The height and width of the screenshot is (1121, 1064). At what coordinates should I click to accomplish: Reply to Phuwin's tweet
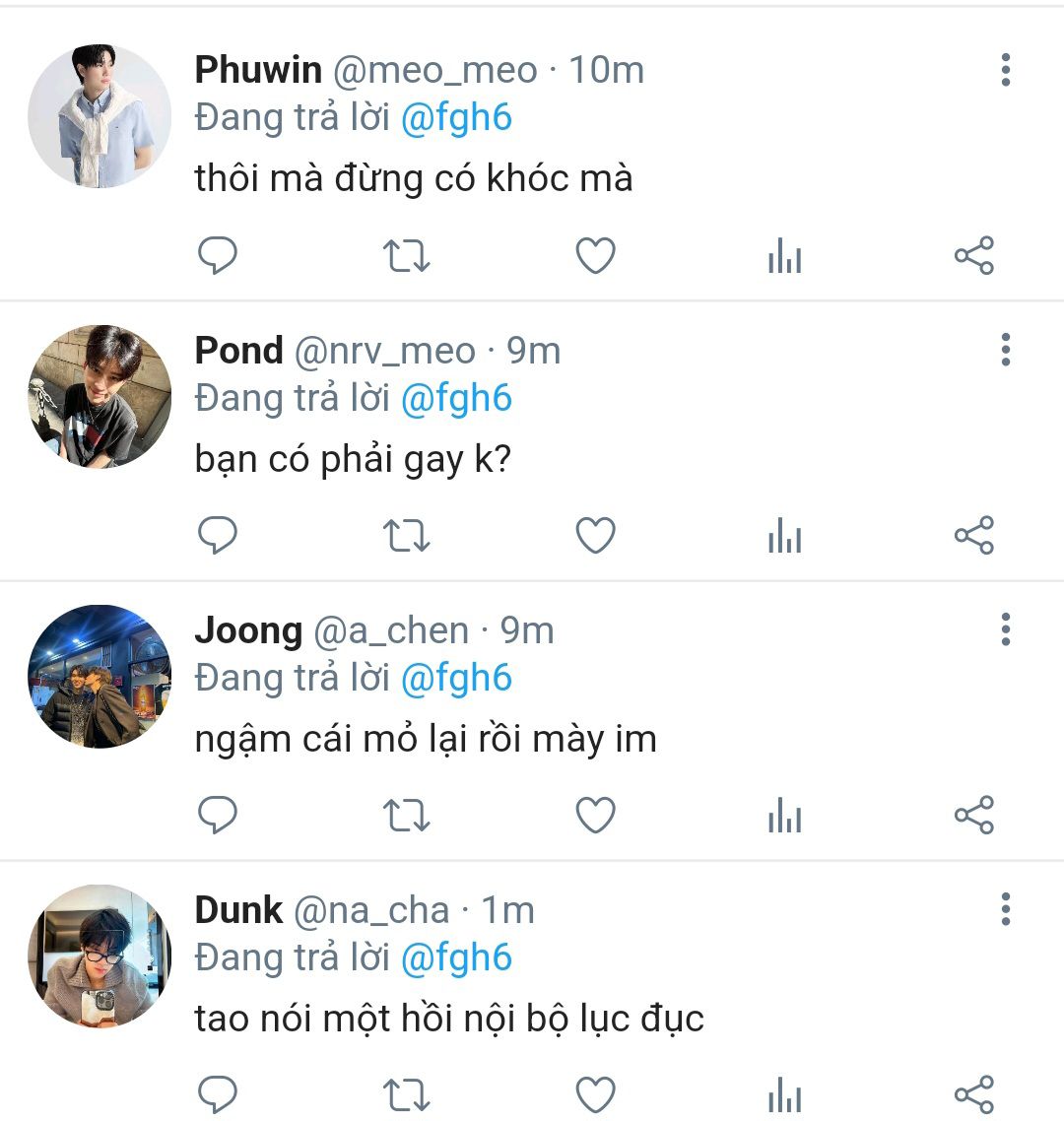[218, 256]
